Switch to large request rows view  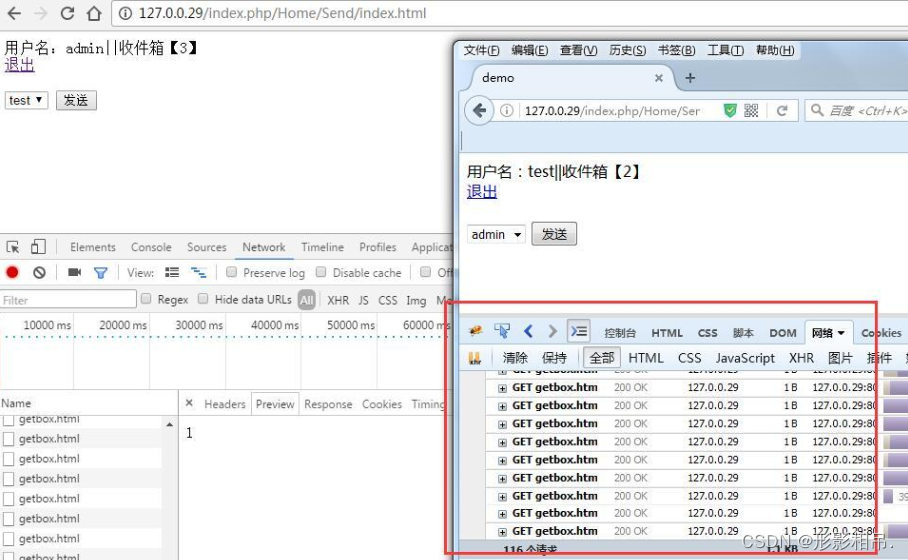(172, 272)
